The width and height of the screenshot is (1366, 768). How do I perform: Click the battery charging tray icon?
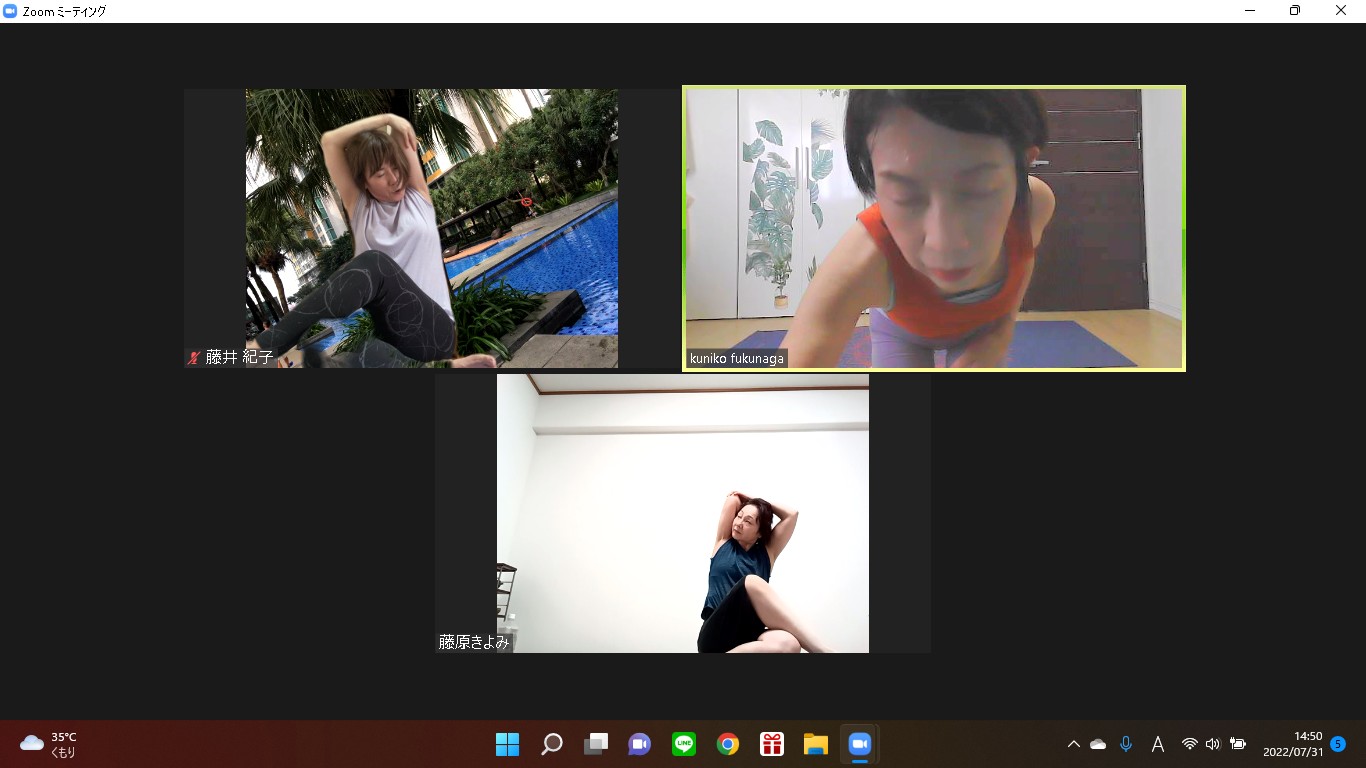pyautogui.click(x=1238, y=744)
